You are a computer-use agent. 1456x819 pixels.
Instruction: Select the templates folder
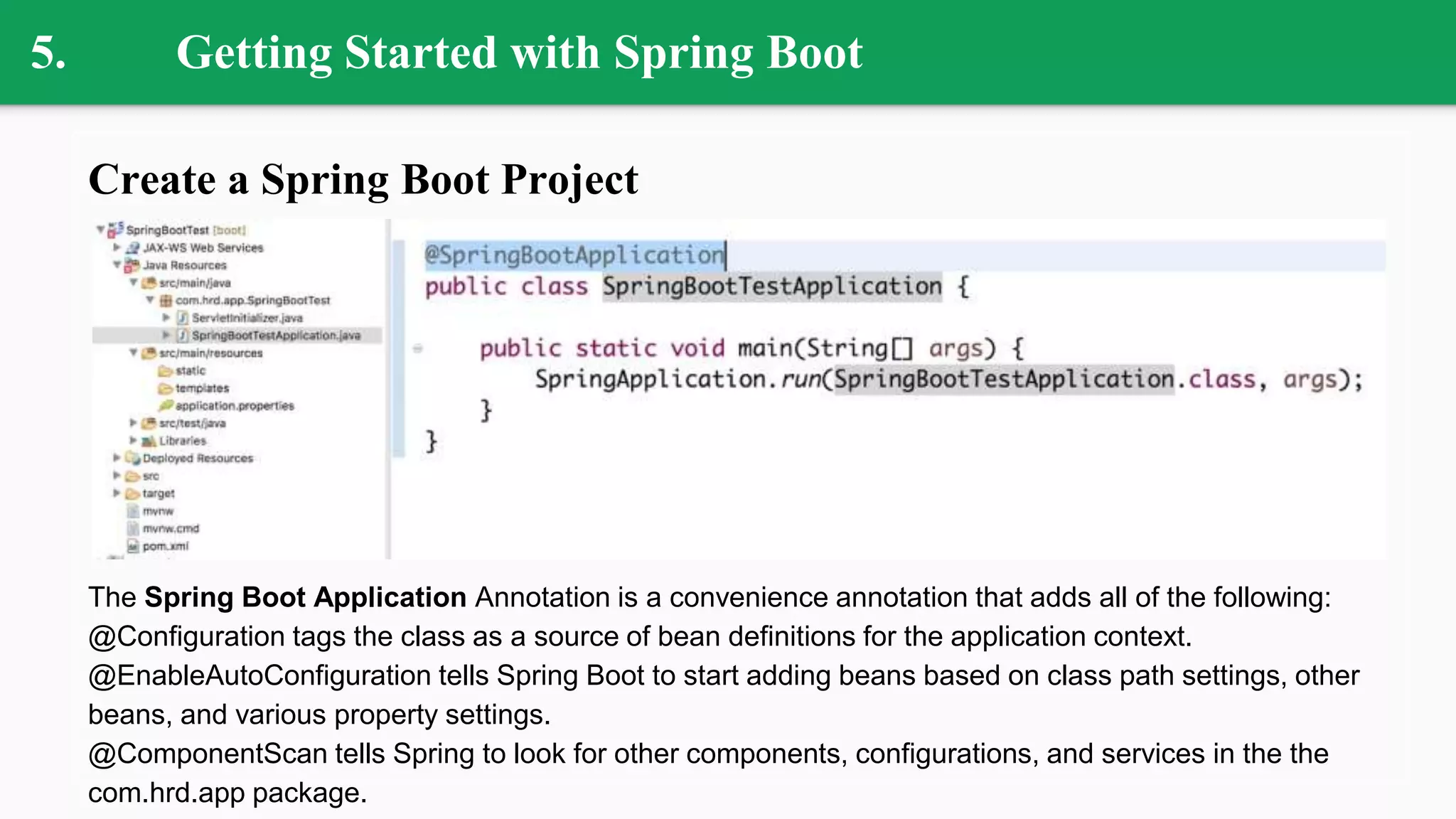pyautogui.click(x=202, y=388)
